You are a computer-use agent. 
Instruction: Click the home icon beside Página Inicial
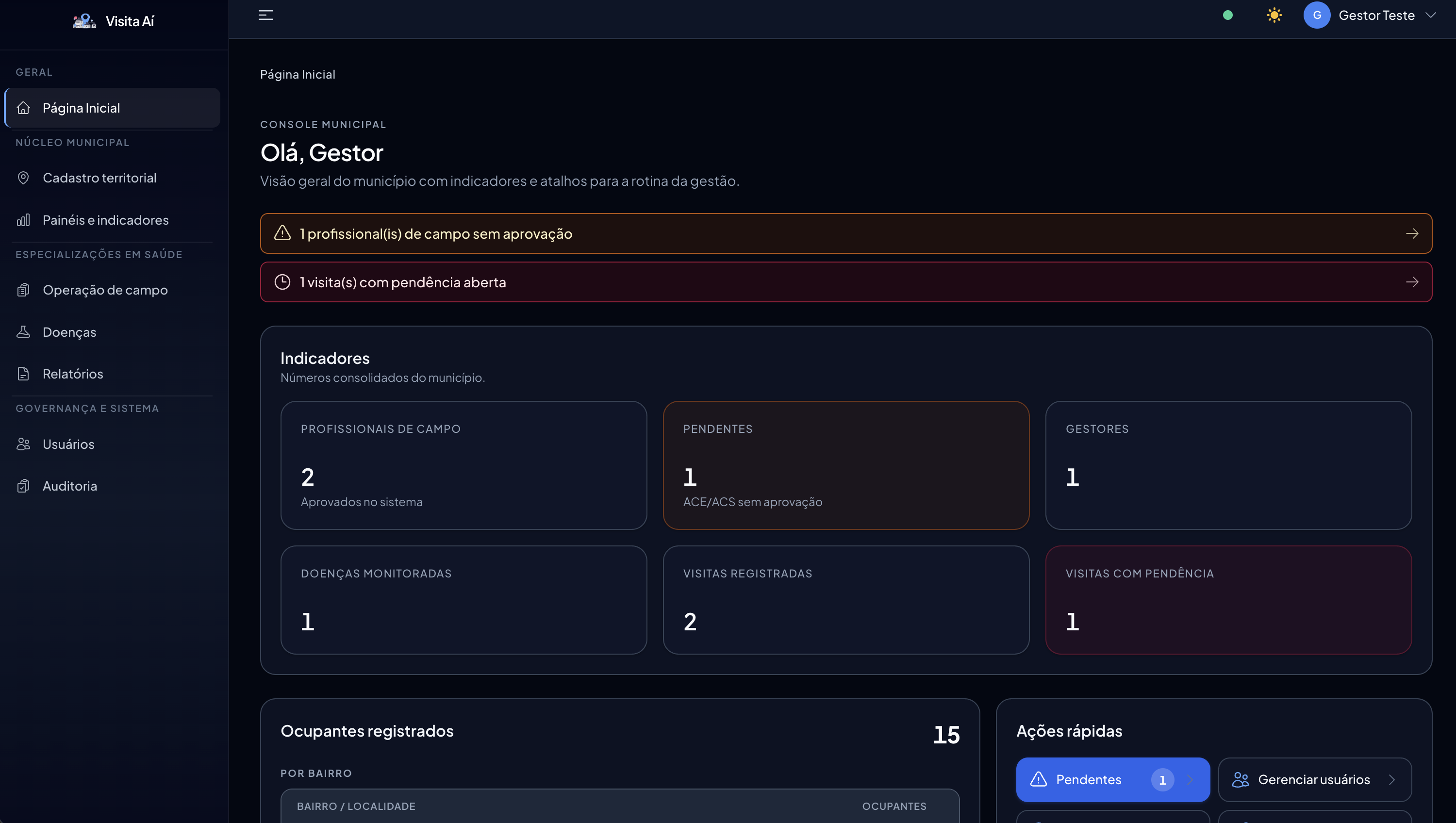(x=23, y=108)
